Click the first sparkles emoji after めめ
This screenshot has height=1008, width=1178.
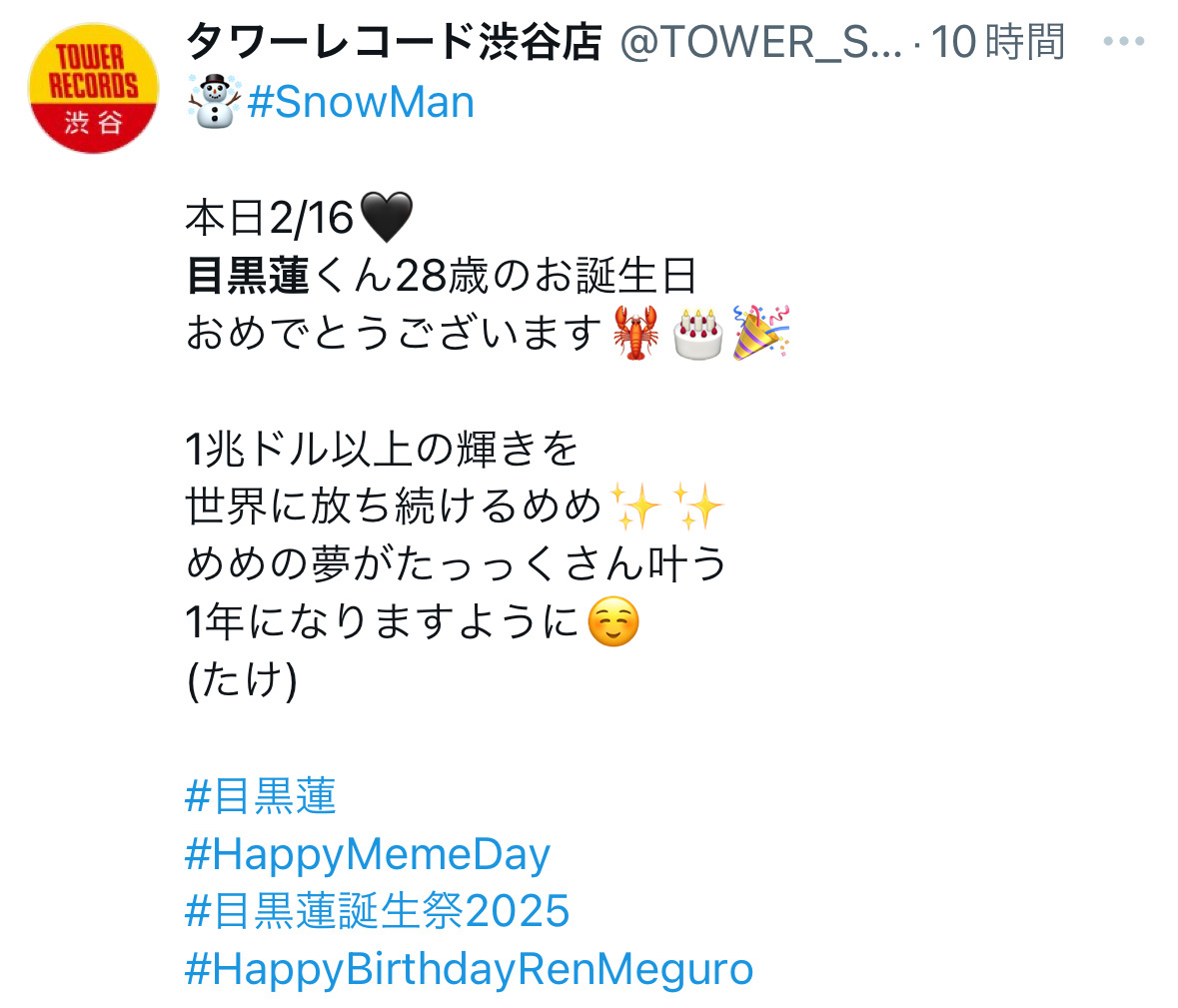tap(634, 506)
